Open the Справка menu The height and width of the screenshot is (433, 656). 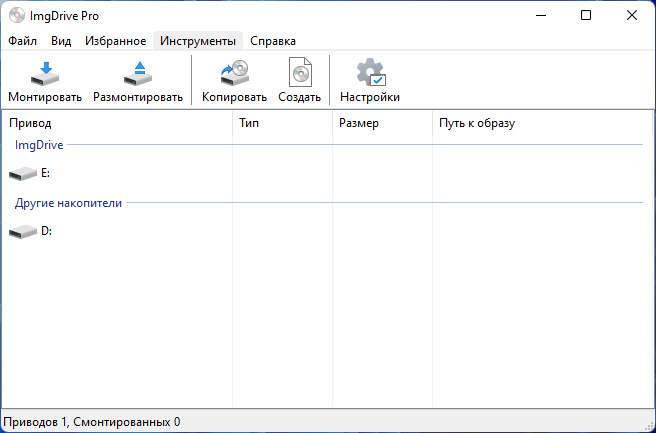pos(273,41)
